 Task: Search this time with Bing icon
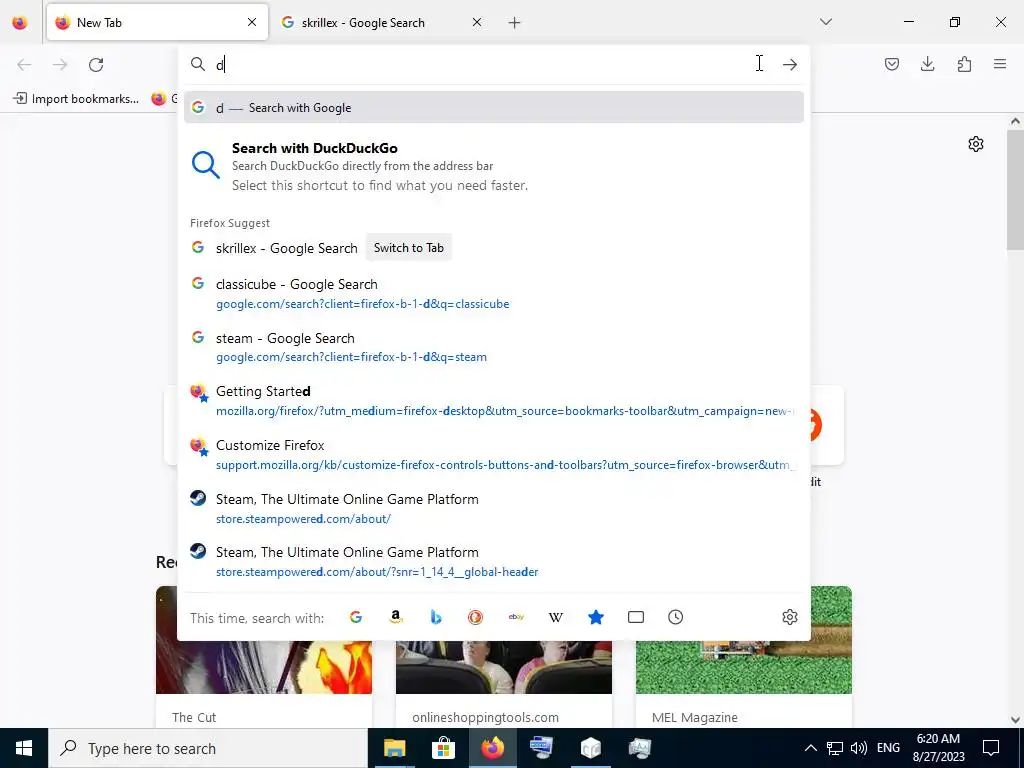coord(436,617)
